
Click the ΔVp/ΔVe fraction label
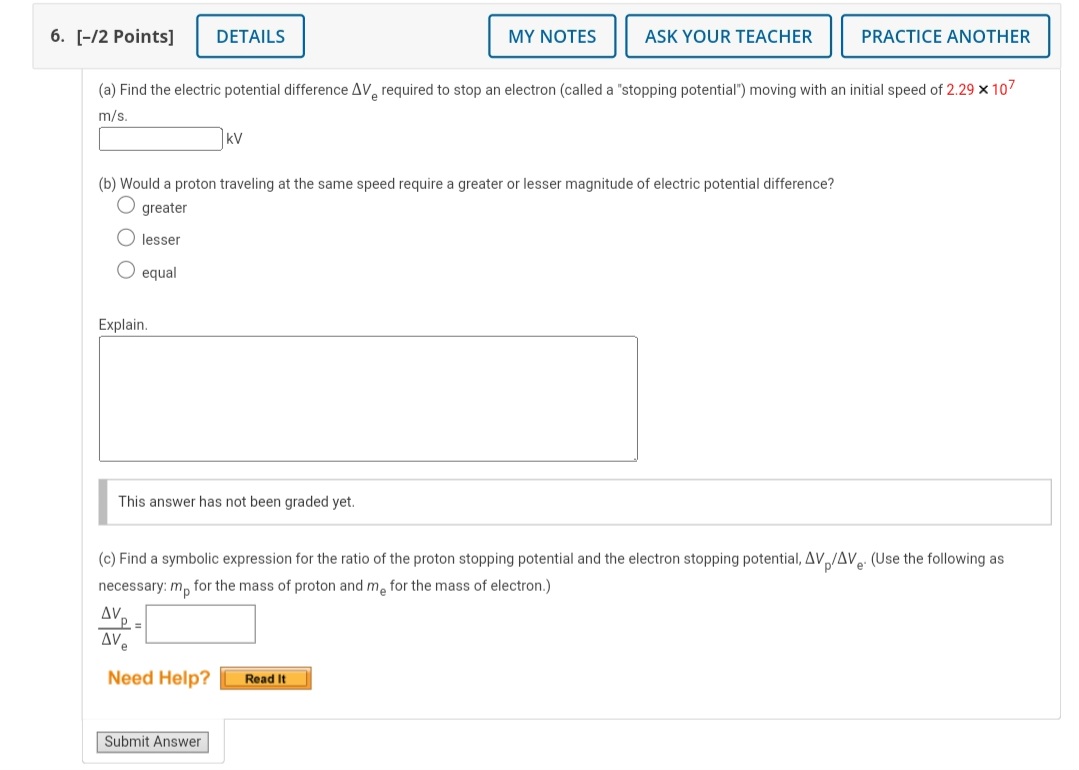[x=113, y=623]
